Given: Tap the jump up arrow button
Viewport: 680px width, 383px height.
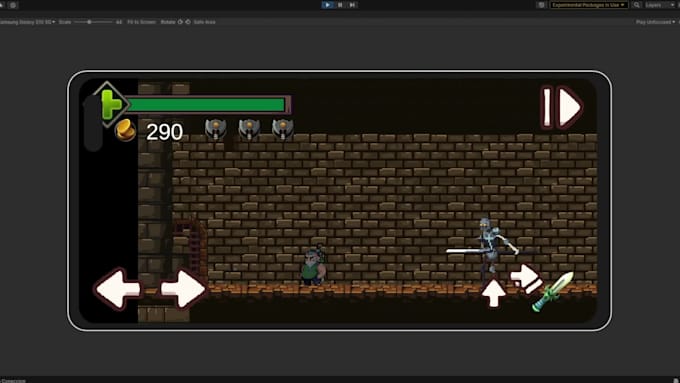Looking at the screenshot, I should pyautogui.click(x=493, y=293).
